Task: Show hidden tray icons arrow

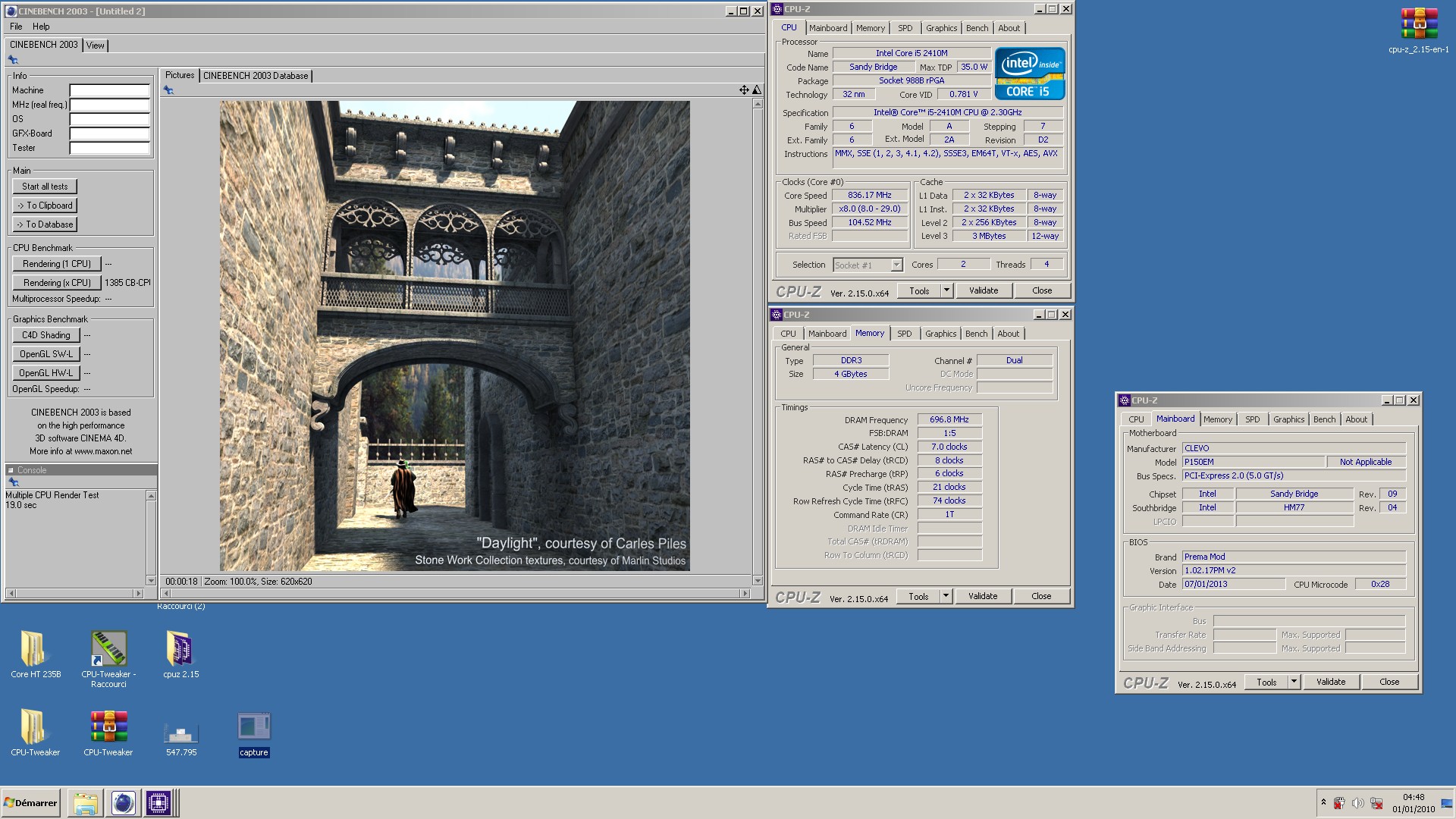Action: tap(1323, 802)
